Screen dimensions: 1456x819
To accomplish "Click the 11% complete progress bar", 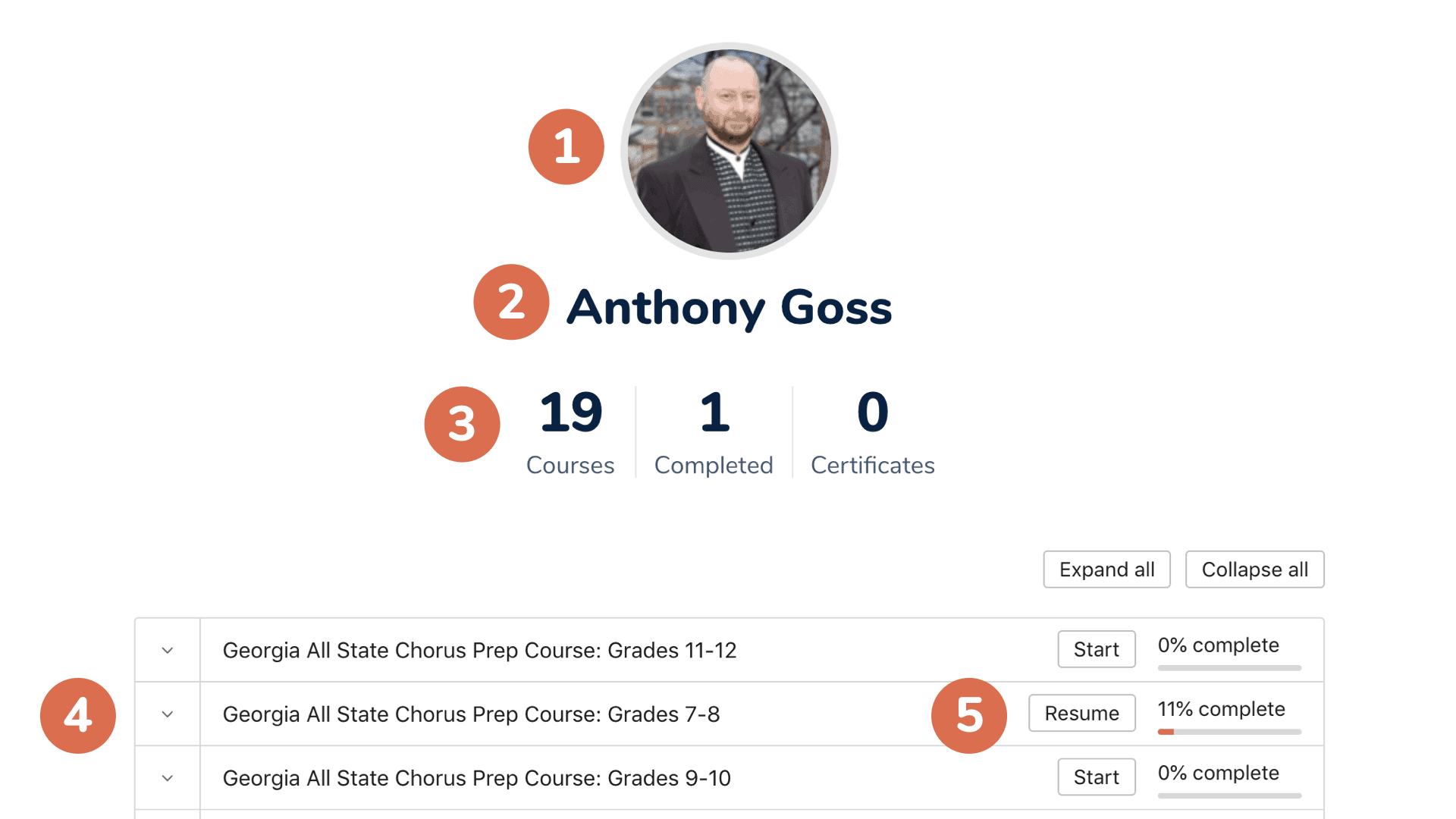I will 1229,732.
